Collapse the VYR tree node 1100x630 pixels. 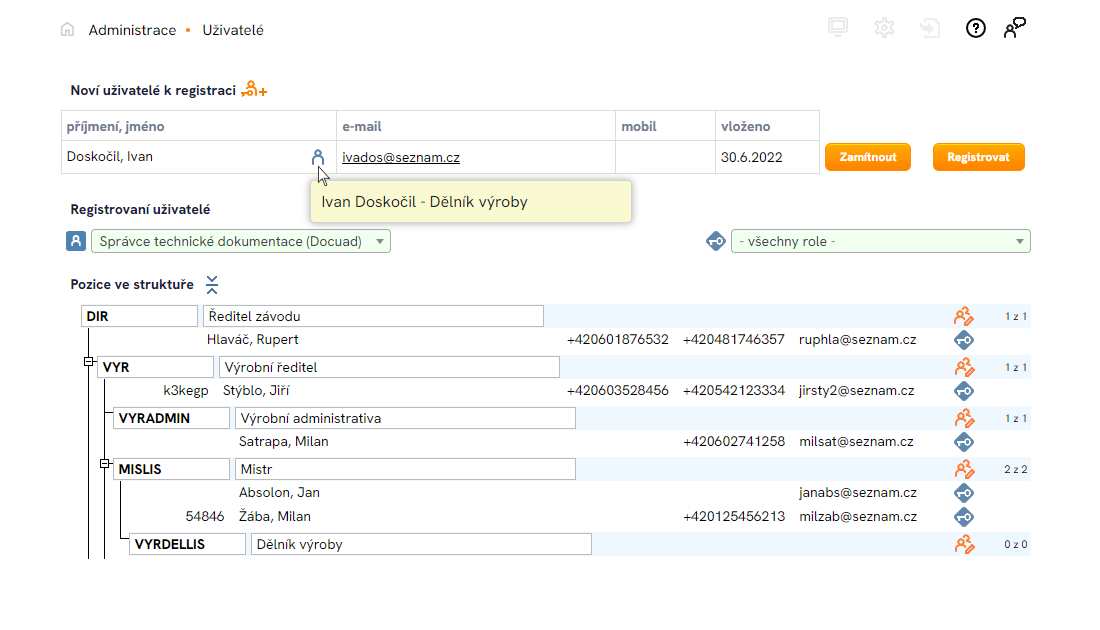(x=89, y=361)
